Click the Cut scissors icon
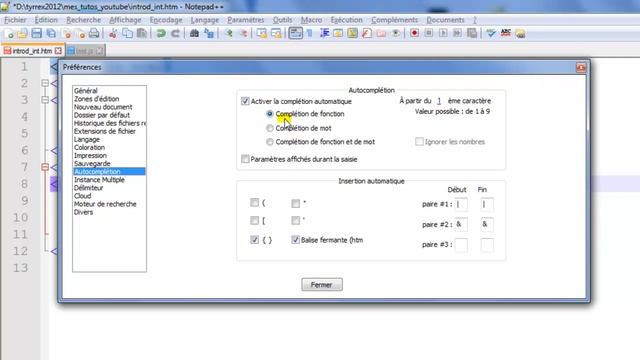This screenshot has height=360, width=640. click(113, 33)
